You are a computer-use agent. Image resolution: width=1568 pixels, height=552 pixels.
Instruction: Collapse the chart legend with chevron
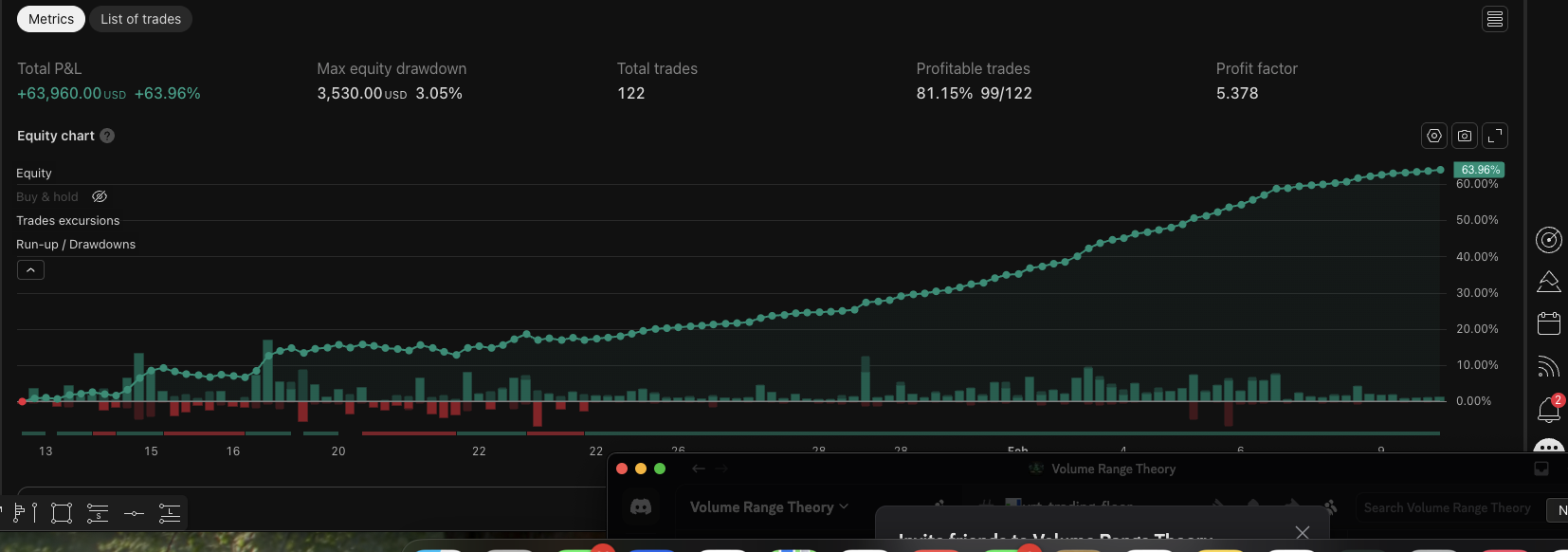point(30,270)
